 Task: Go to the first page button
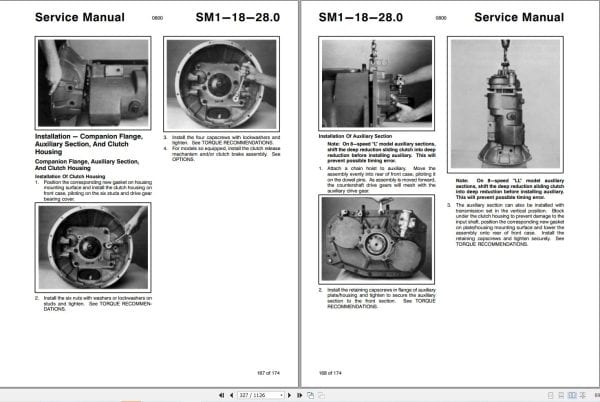(x=222, y=395)
